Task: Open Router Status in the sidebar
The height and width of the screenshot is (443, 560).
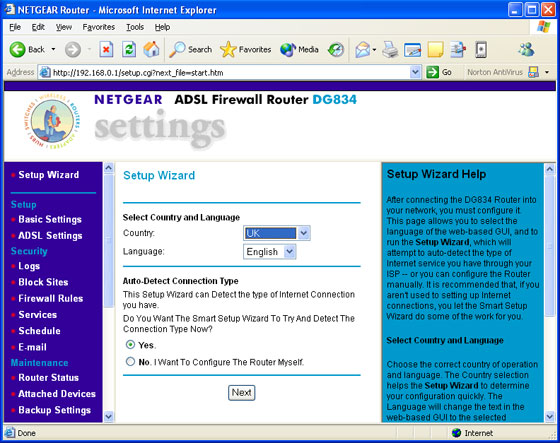Action: click(x=49, y=378)
